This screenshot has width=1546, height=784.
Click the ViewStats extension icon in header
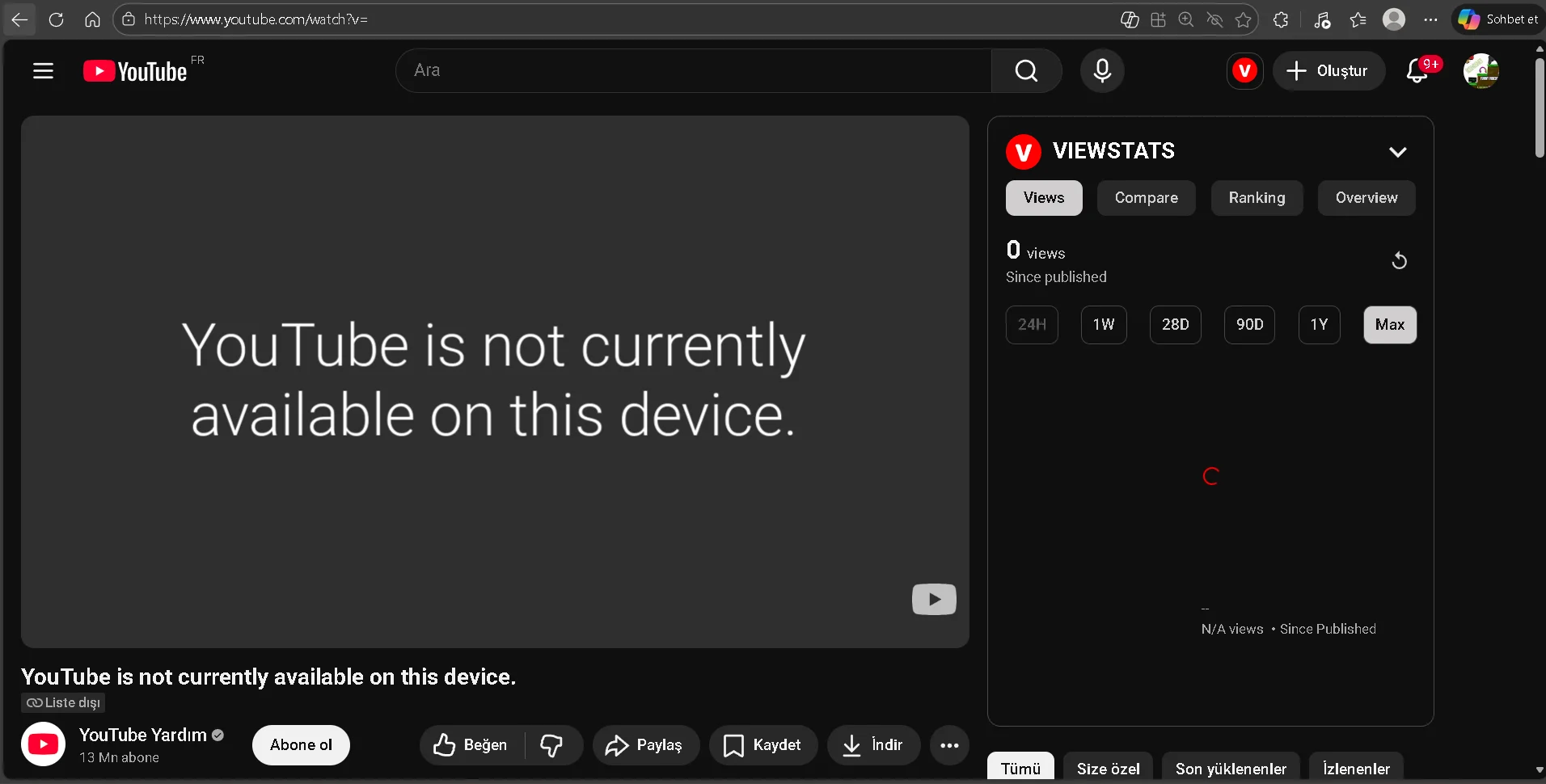tap(1244, 71)
